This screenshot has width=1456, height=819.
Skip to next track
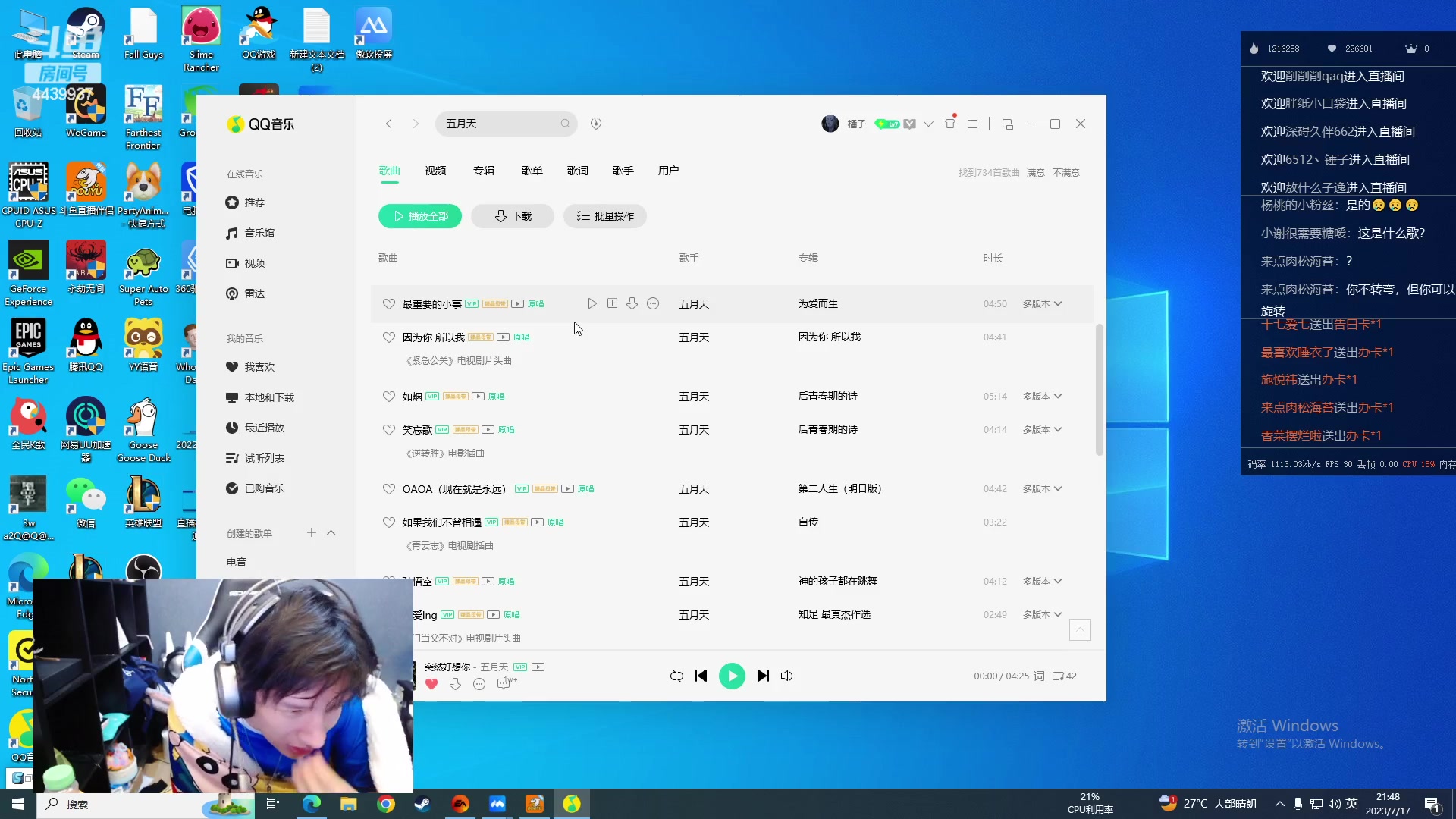763,676
